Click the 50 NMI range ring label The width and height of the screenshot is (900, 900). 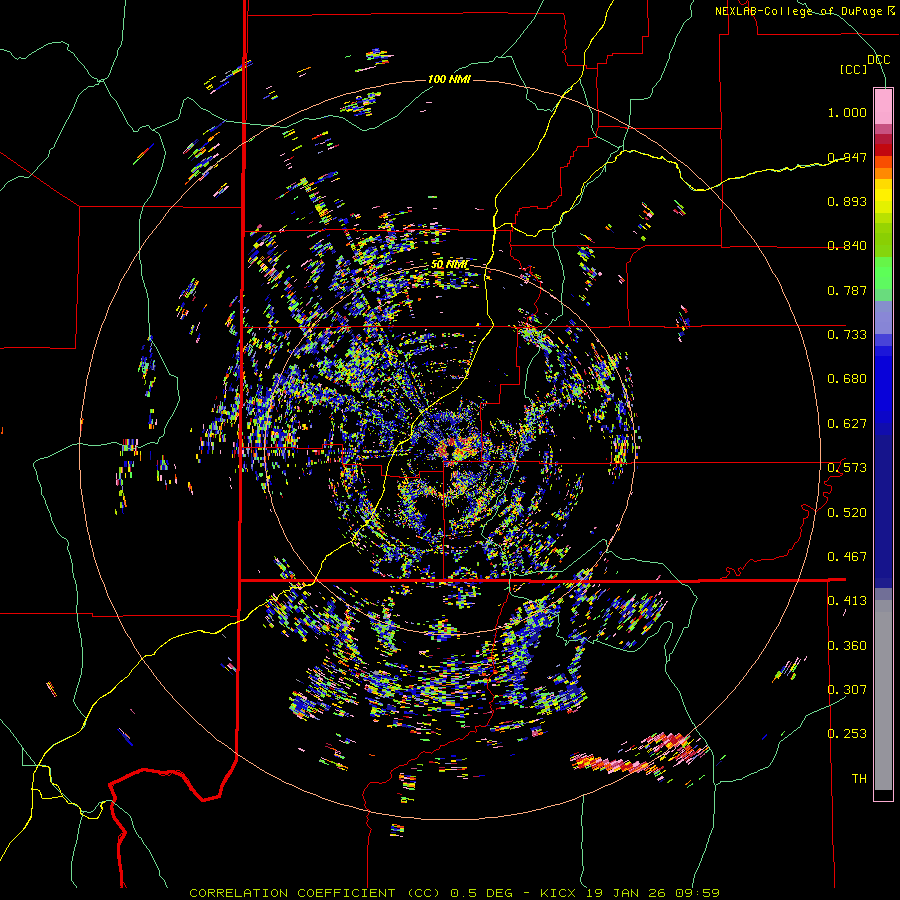click(x=449, y=265)
